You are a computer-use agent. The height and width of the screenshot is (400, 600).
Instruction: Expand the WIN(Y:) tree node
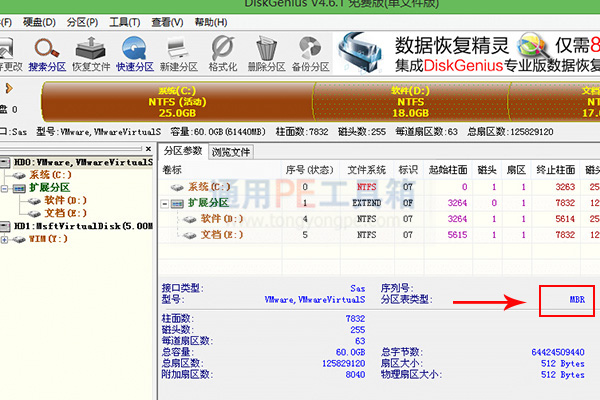click(4, 240)
